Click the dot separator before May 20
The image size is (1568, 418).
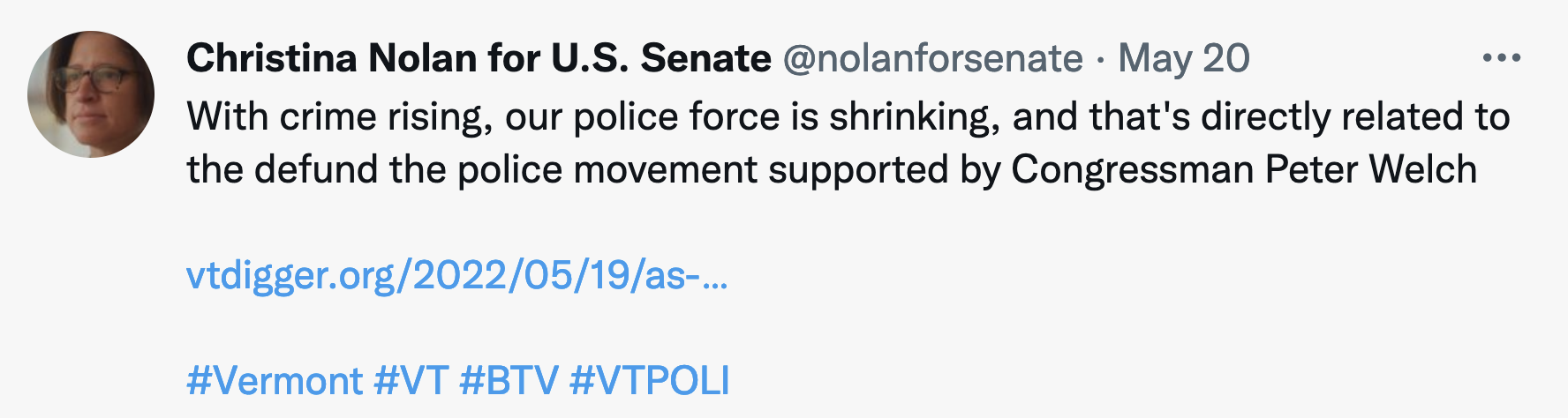(x=1100, y=59)
